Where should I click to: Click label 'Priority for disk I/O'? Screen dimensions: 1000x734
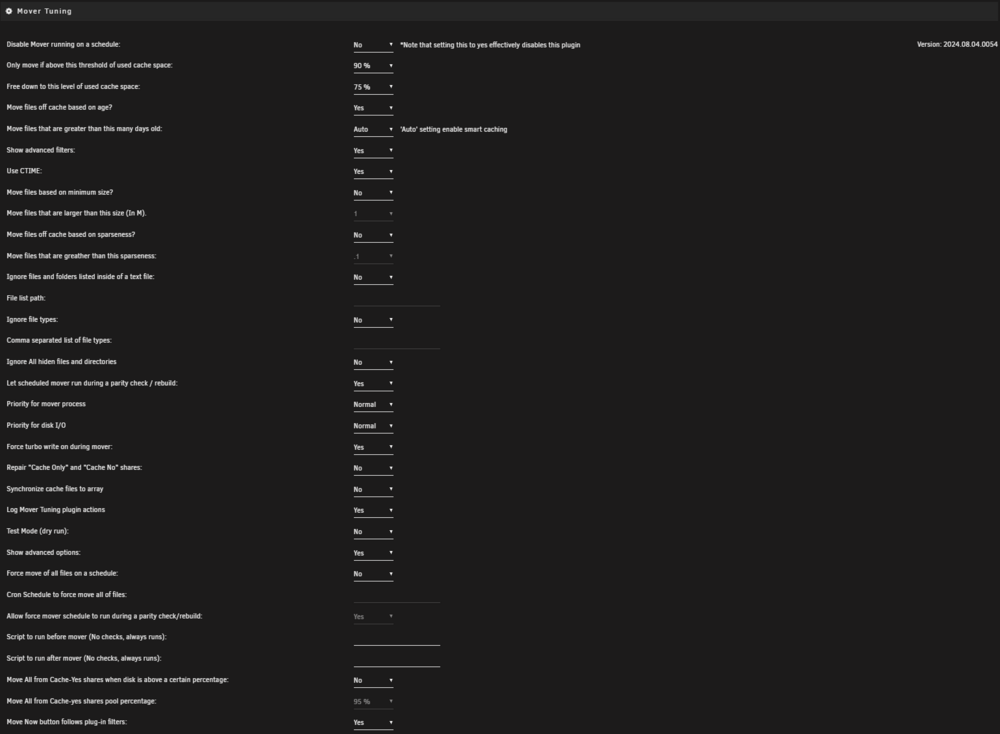(x=36, y=425)
